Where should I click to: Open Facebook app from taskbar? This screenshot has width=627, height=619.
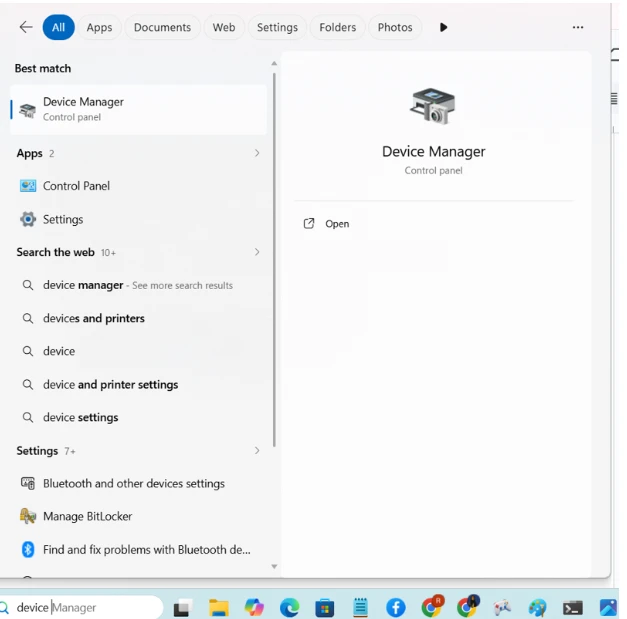pos(396,608)
